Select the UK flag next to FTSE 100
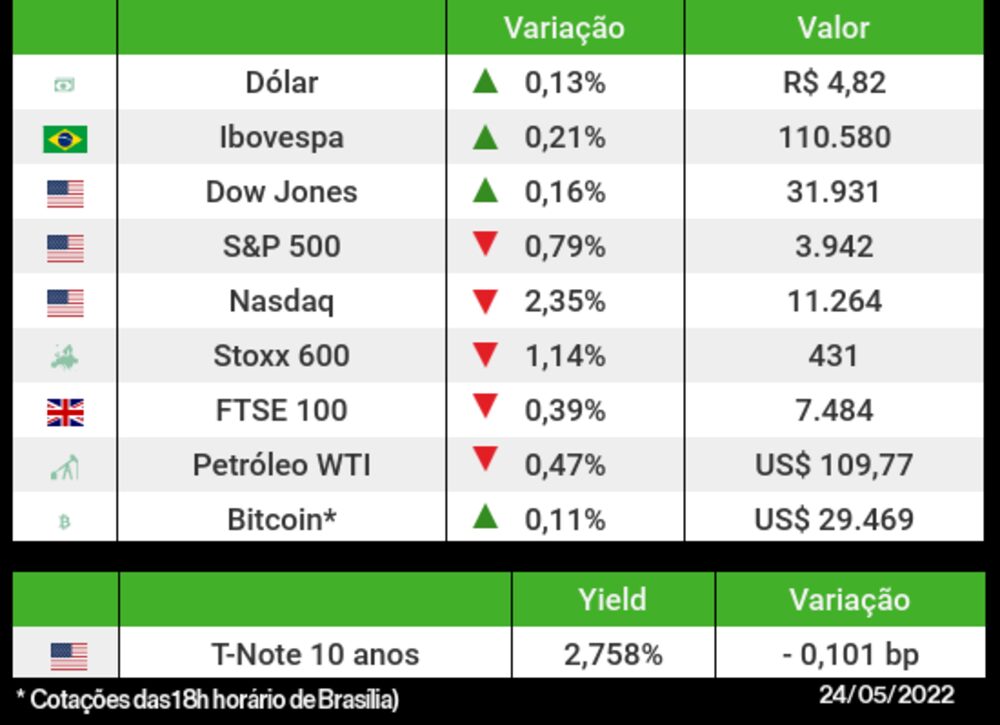1000x725 pixels. pyautogui.click(x=65, y=412)
